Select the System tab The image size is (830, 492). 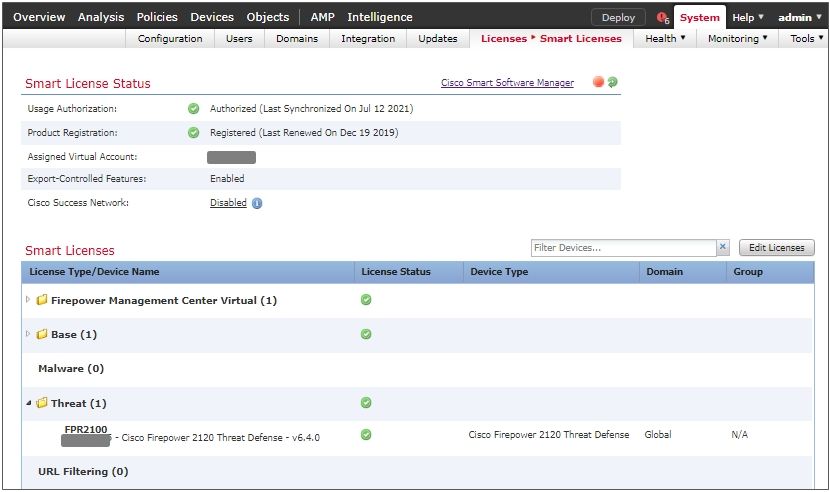click(699, 17)
